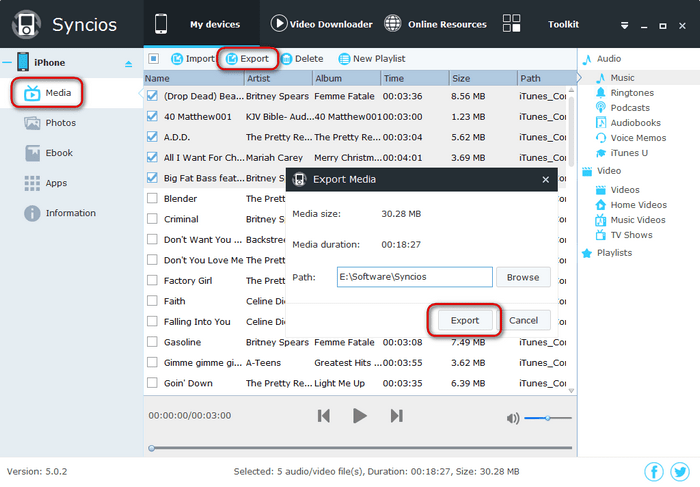Close the Export Media dialog
The width and height of the screenshot is (700, 487).
pyautogui.click(x=546, y=179)
